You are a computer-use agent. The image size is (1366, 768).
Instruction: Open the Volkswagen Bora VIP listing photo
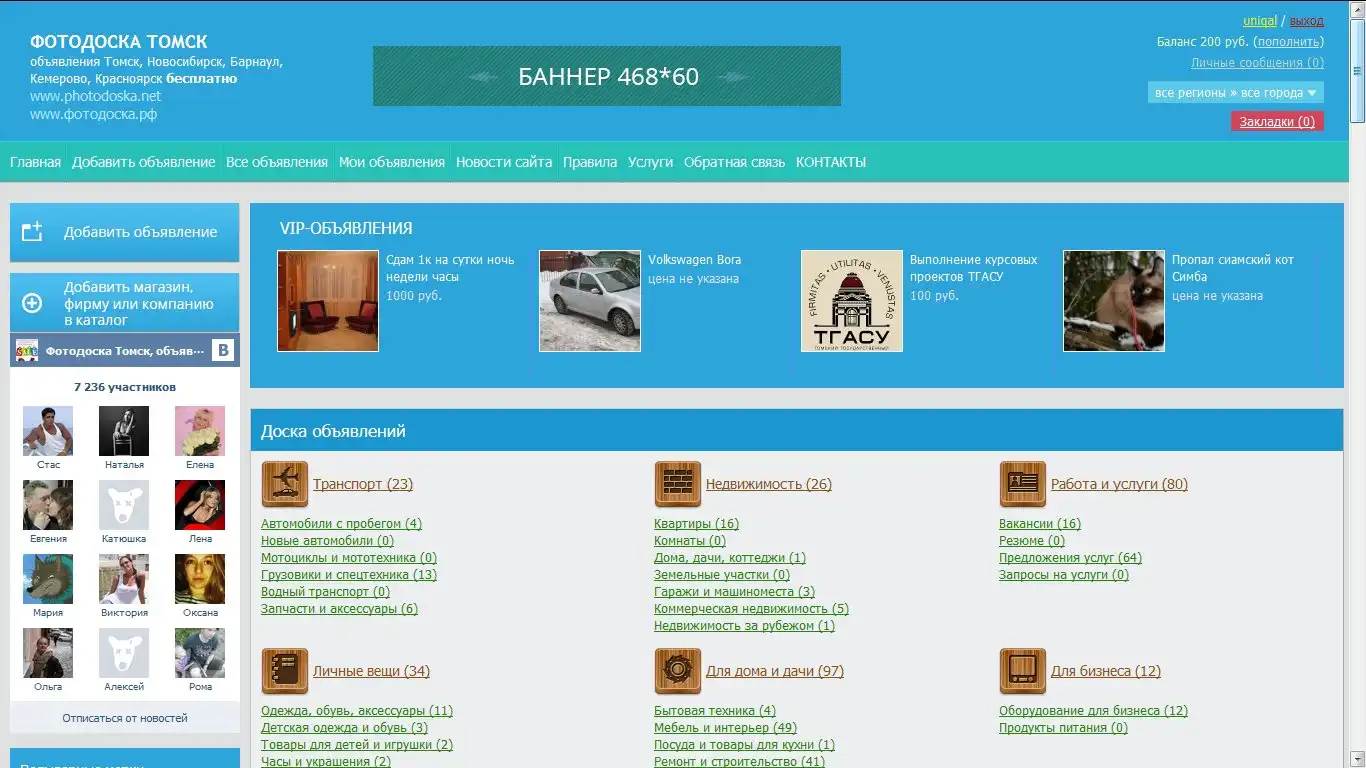[x=590, y=301]
